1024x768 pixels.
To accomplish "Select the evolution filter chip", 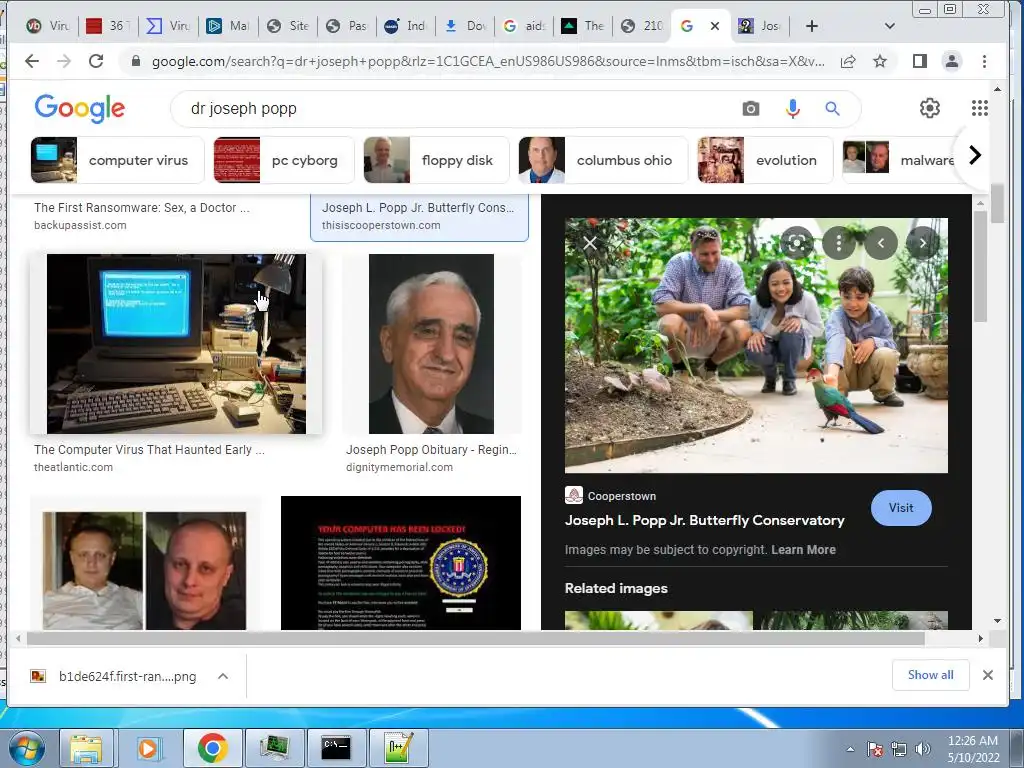I will tap(765, 160).
